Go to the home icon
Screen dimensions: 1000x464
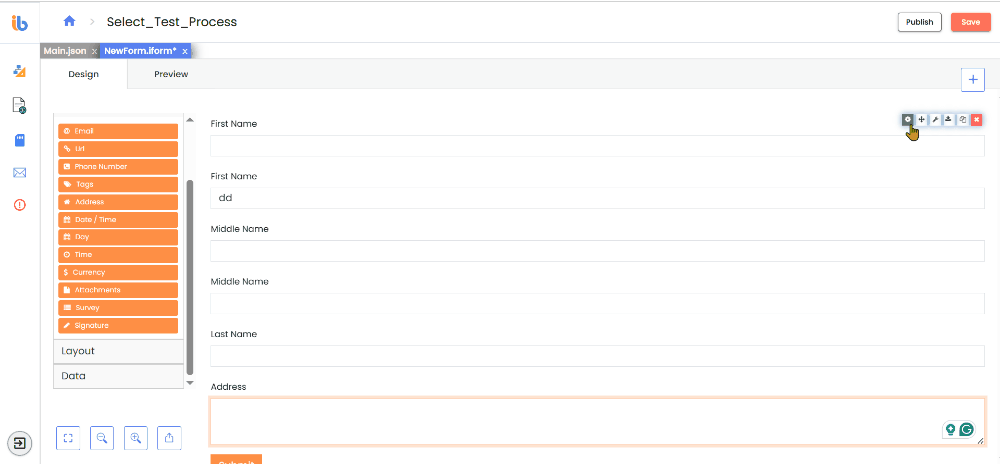click(x=70, y=21)
